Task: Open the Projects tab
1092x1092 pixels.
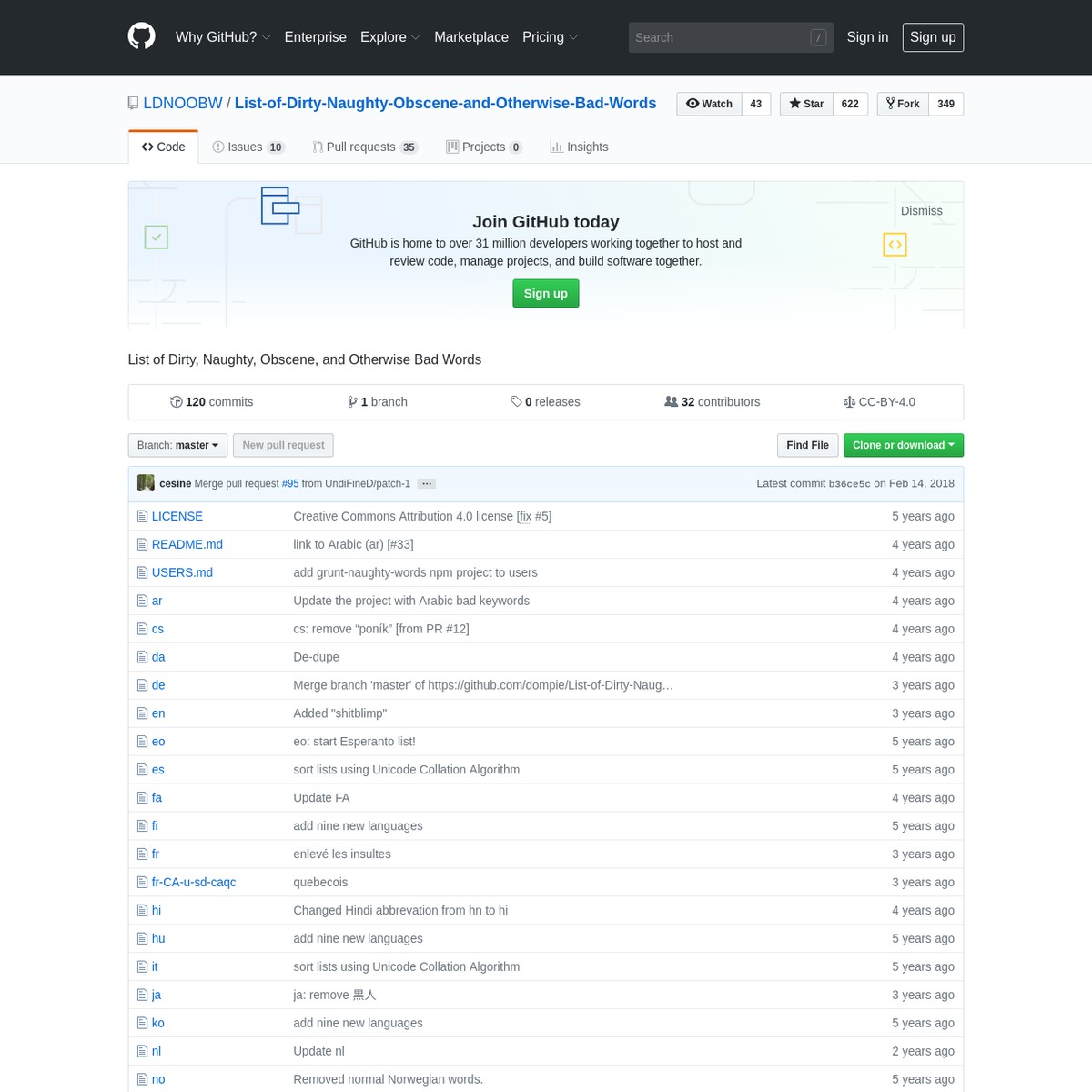Action: [x=484, y=147]
